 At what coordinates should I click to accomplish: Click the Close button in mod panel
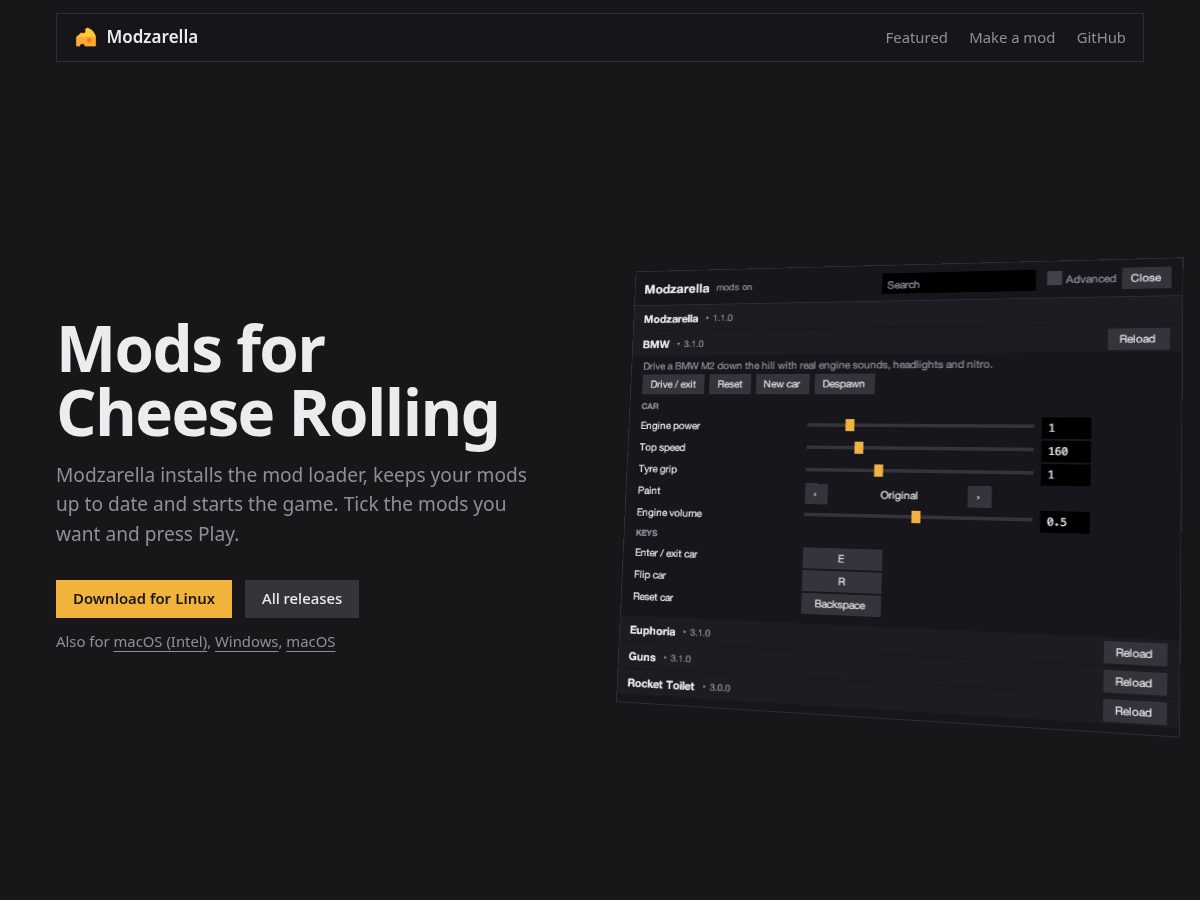[1146, 278]
